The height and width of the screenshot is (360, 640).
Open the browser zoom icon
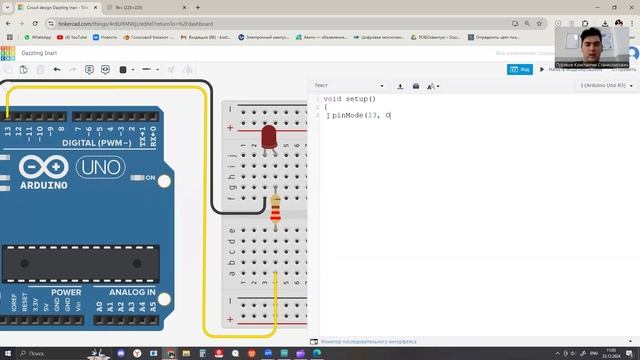point(527,24)
